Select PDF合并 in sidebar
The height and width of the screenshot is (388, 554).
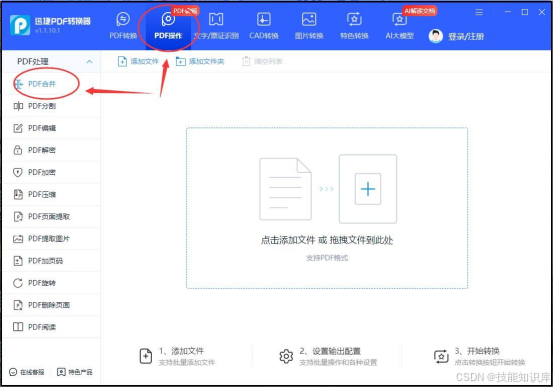point(51,84)
